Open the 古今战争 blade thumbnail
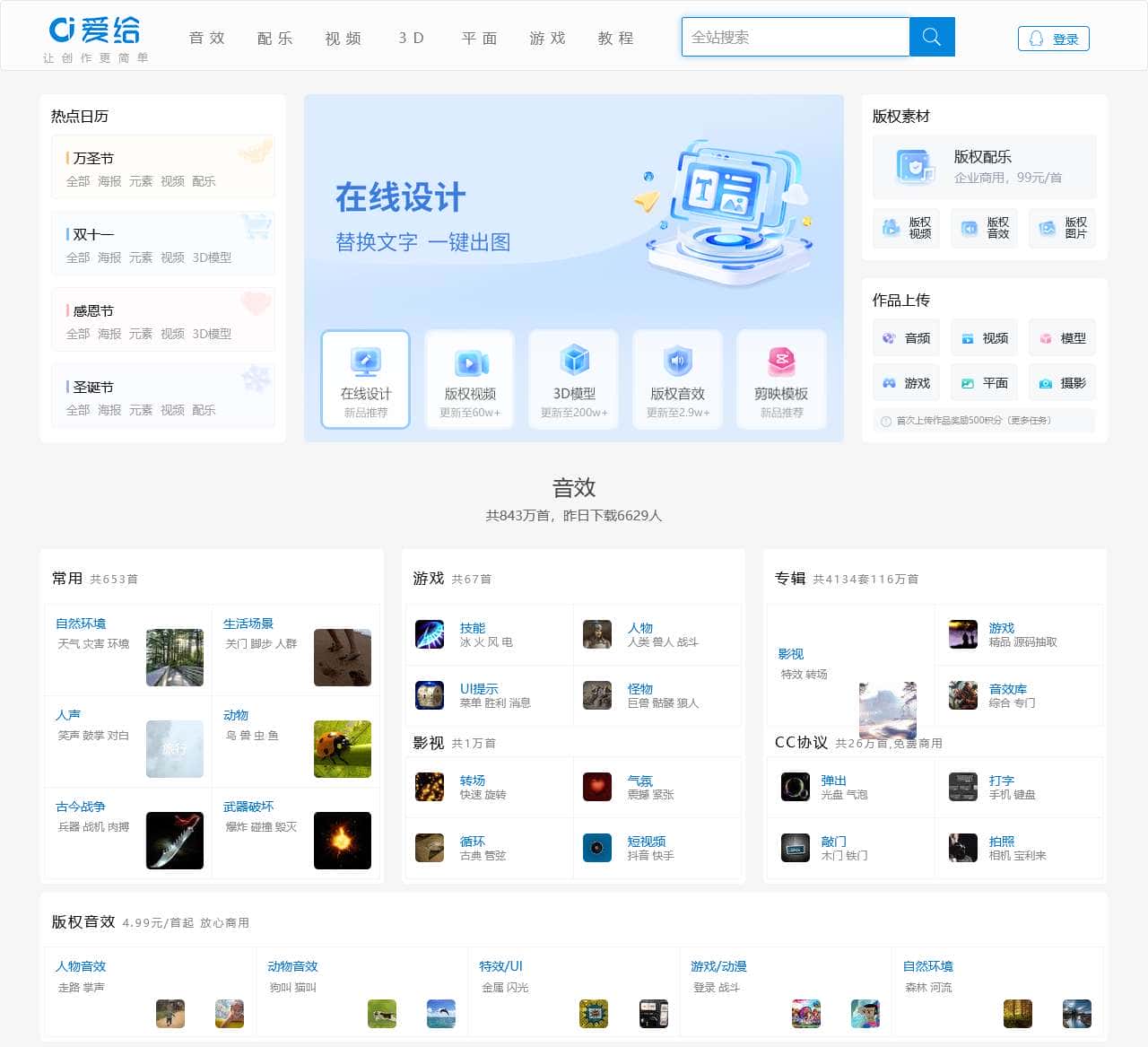This screenshot has height=1047, width=1148. [x=175, y=841]
